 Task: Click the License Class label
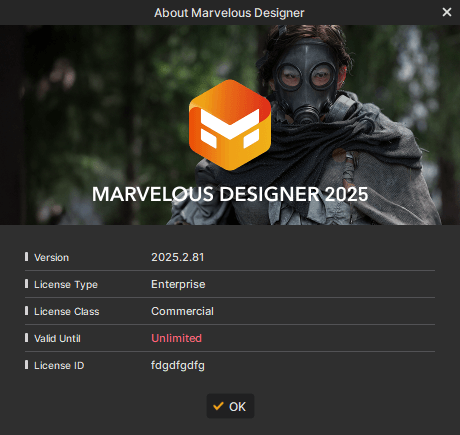pyautogui.click(x=67, y=312)
